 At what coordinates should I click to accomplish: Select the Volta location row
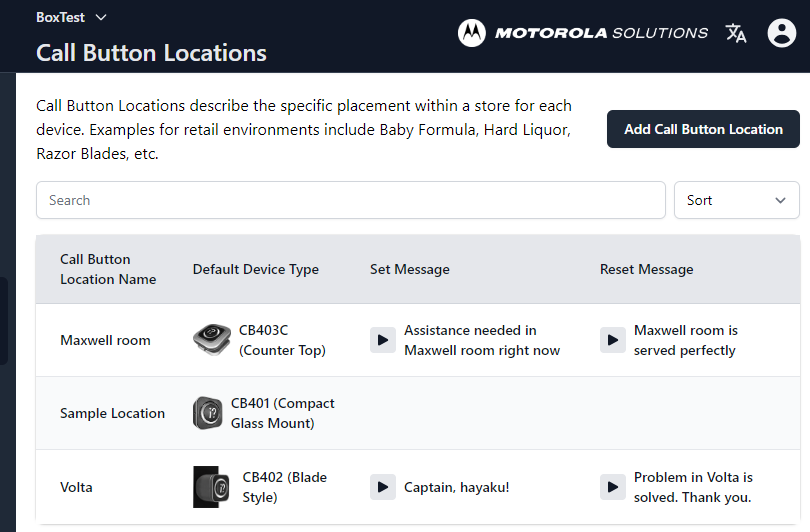pos(76,487)
